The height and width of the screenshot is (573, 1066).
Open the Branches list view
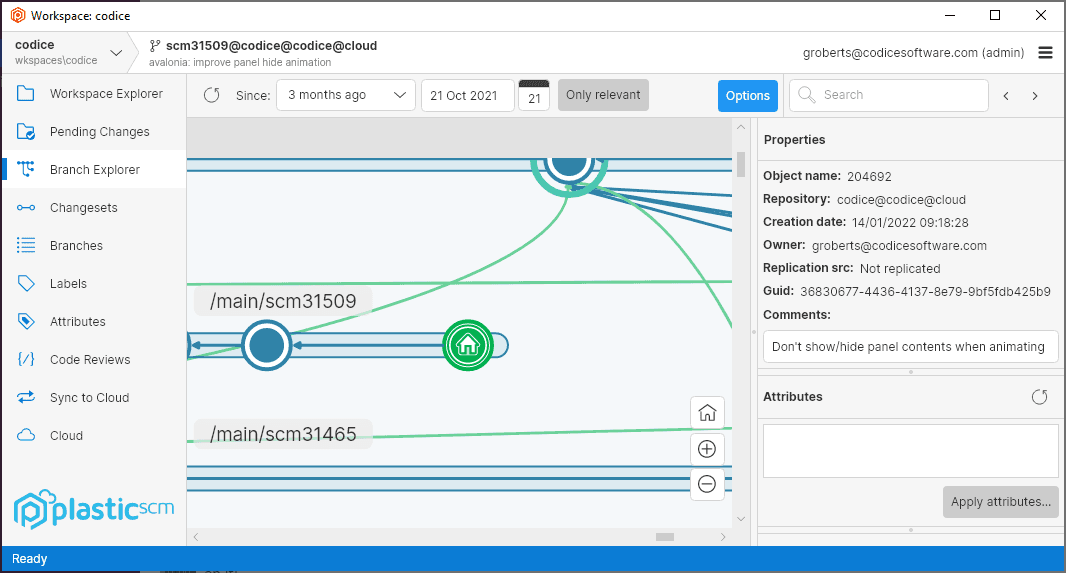[x=94, y=245]
